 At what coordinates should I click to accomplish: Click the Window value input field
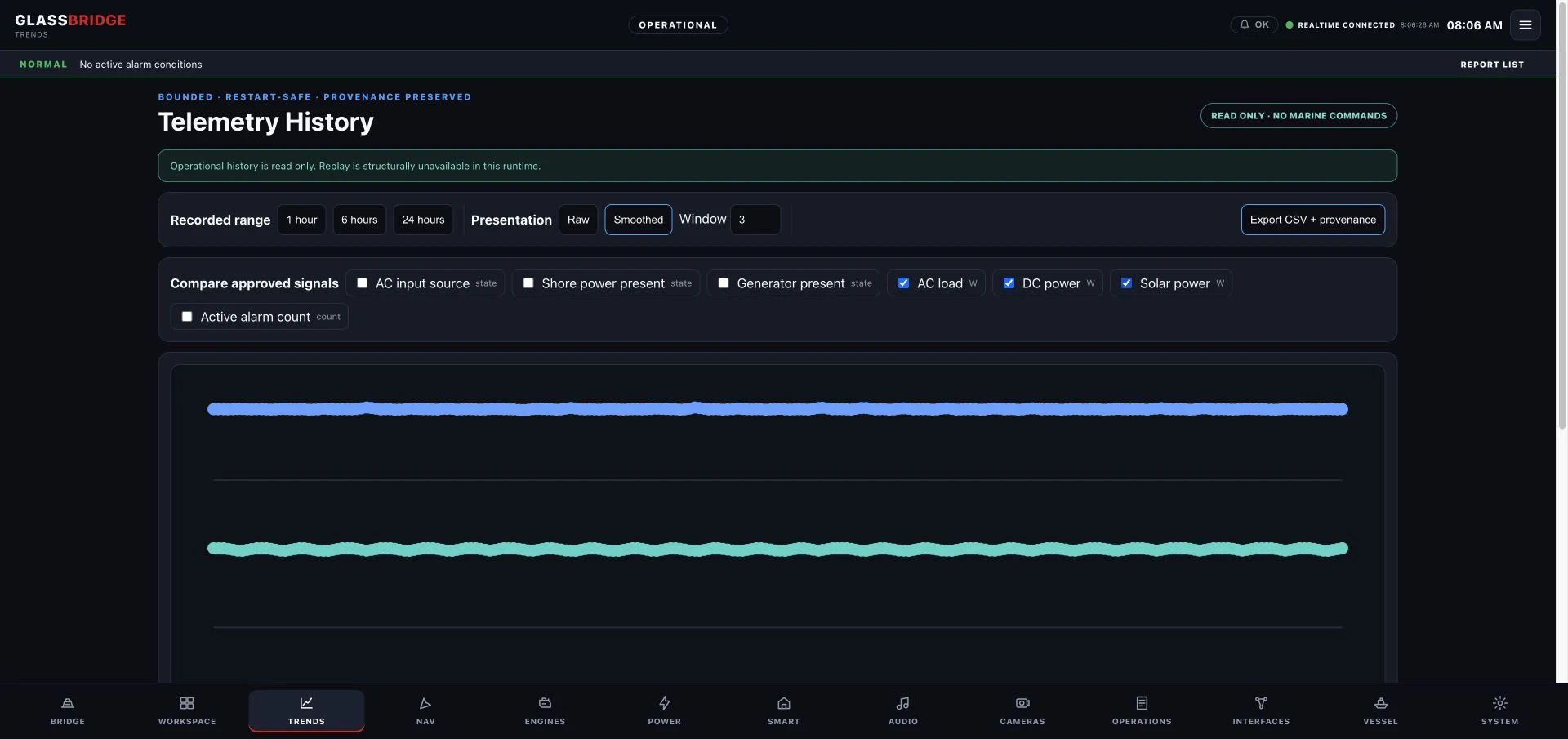pyautogui.click(x=755, y=220)
